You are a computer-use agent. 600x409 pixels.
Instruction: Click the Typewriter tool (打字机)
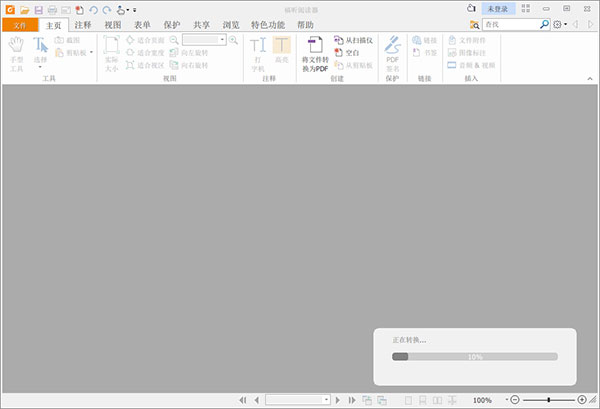click(x=258, y=51)
